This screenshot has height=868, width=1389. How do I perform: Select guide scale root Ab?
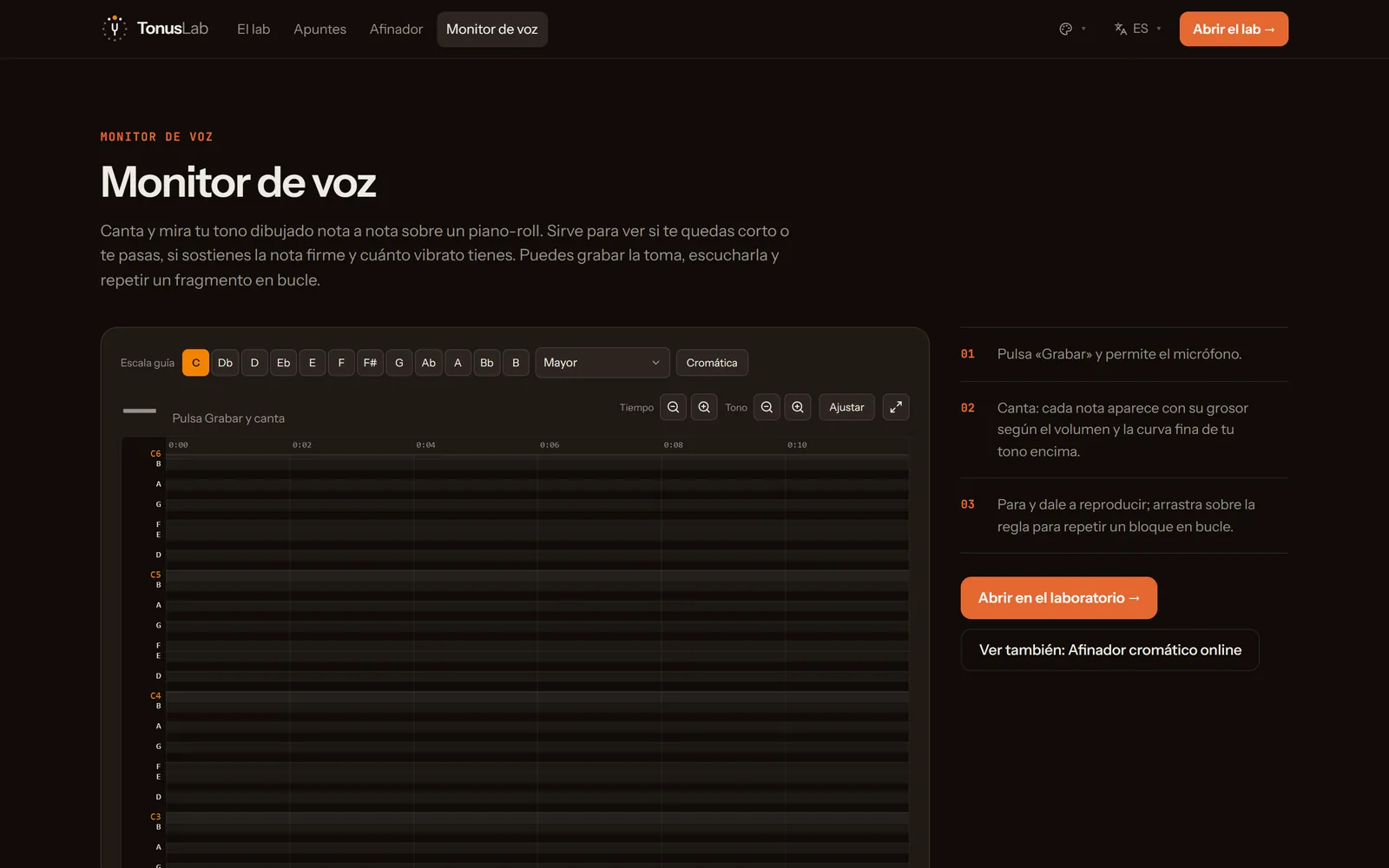pyautogui.click(x=429, y=363)
